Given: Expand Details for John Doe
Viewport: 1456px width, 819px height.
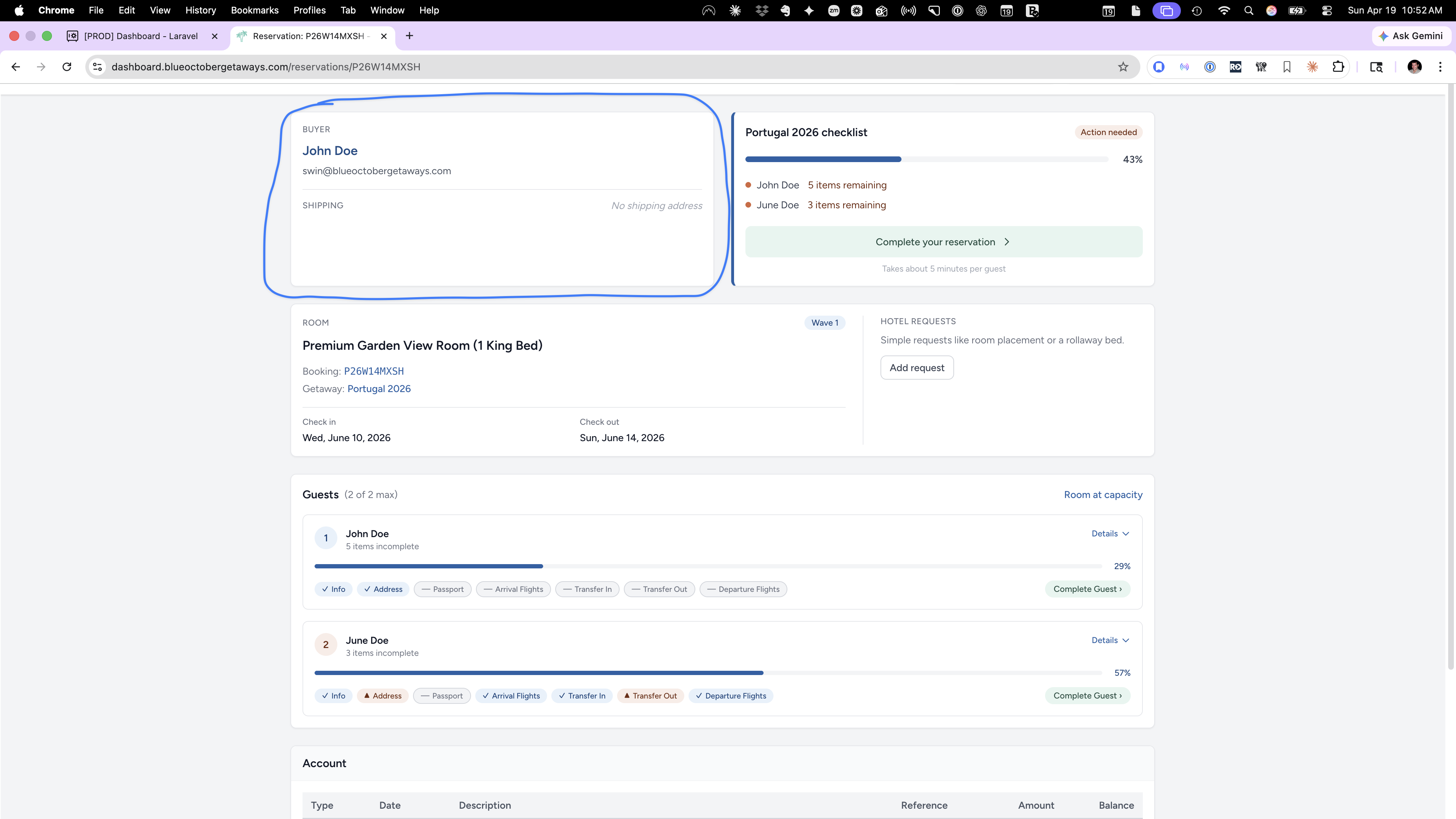Looking at the screenshot, I should pos(1110,534).
